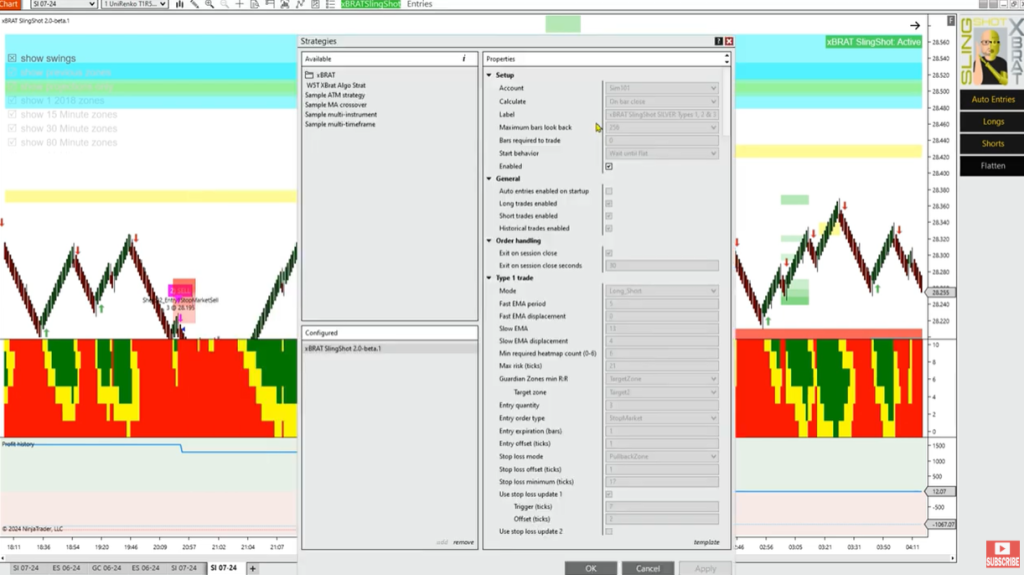Open the Entry order type dropdown
This screenshot has width=1024, height=575.
pos(662,418)
